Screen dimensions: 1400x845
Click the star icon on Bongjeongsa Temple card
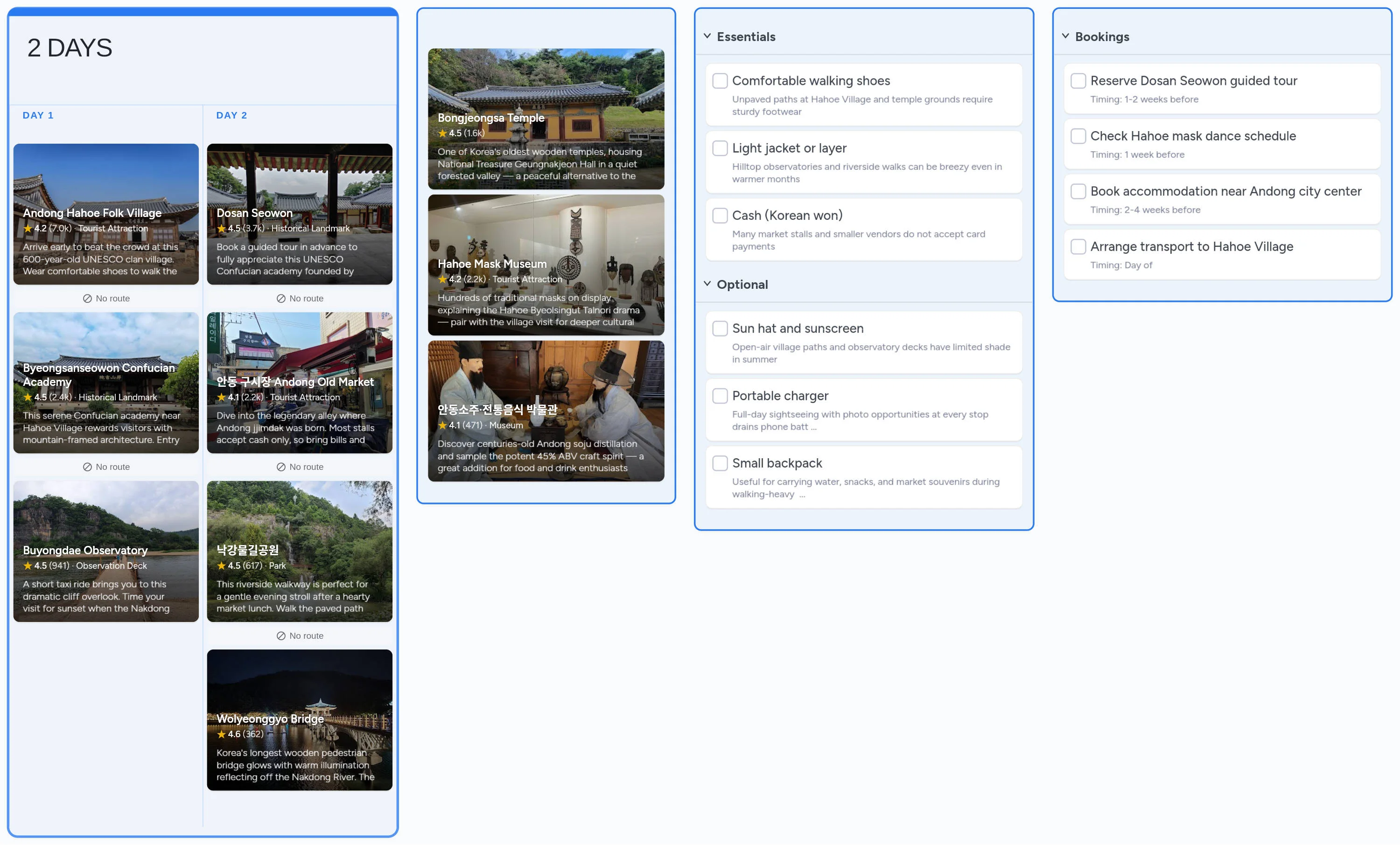(442, 133)
